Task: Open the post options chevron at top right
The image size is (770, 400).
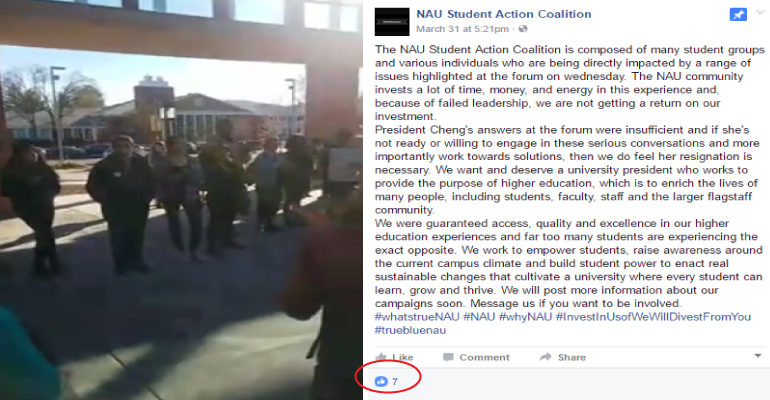Action: 760,12
